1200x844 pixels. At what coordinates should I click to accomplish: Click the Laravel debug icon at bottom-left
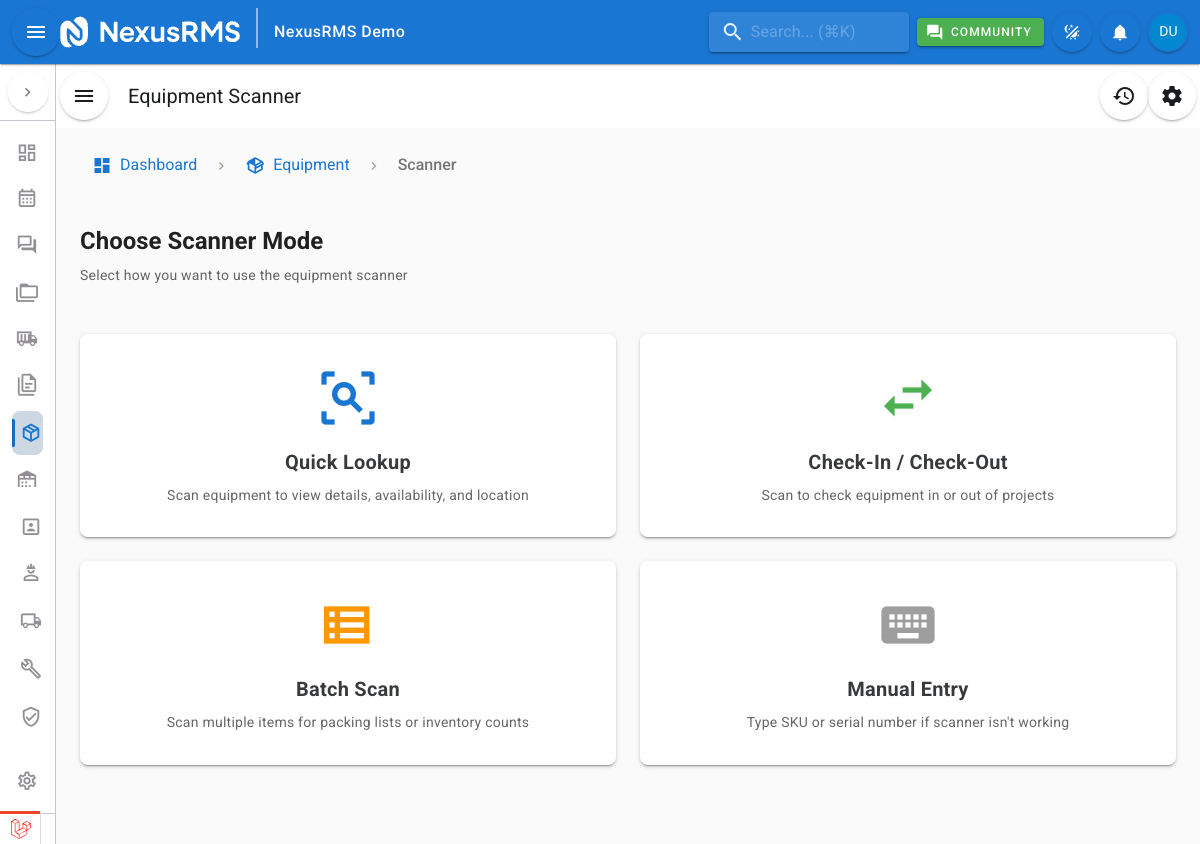coord(20,828)
